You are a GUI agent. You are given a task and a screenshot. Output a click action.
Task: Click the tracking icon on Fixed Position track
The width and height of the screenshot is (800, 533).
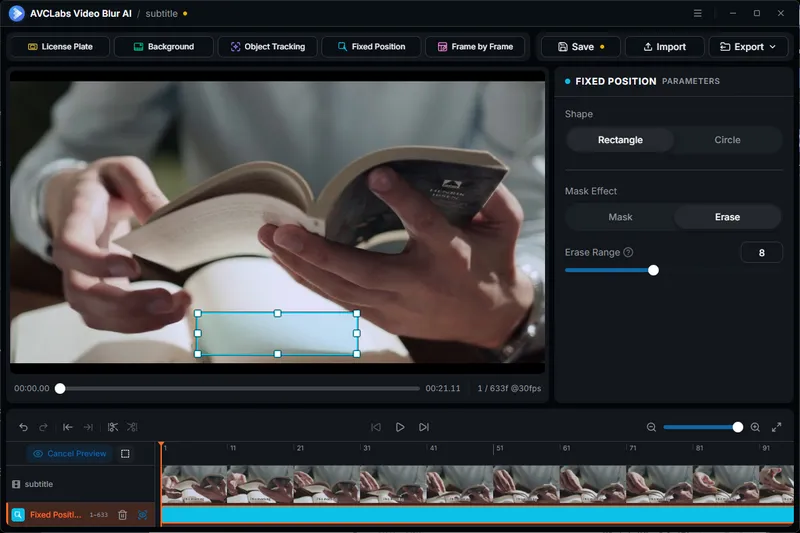(x=142, y=515)
